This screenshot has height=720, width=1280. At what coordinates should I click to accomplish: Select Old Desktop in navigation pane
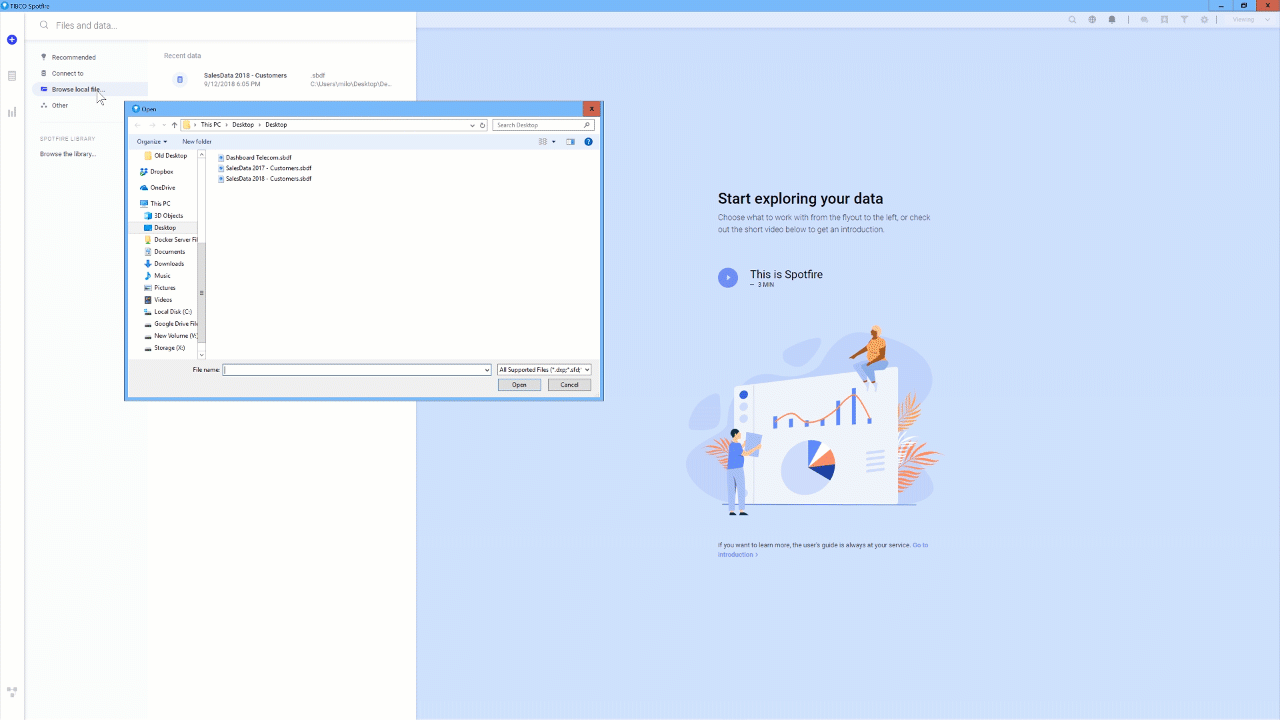point(165,156)
